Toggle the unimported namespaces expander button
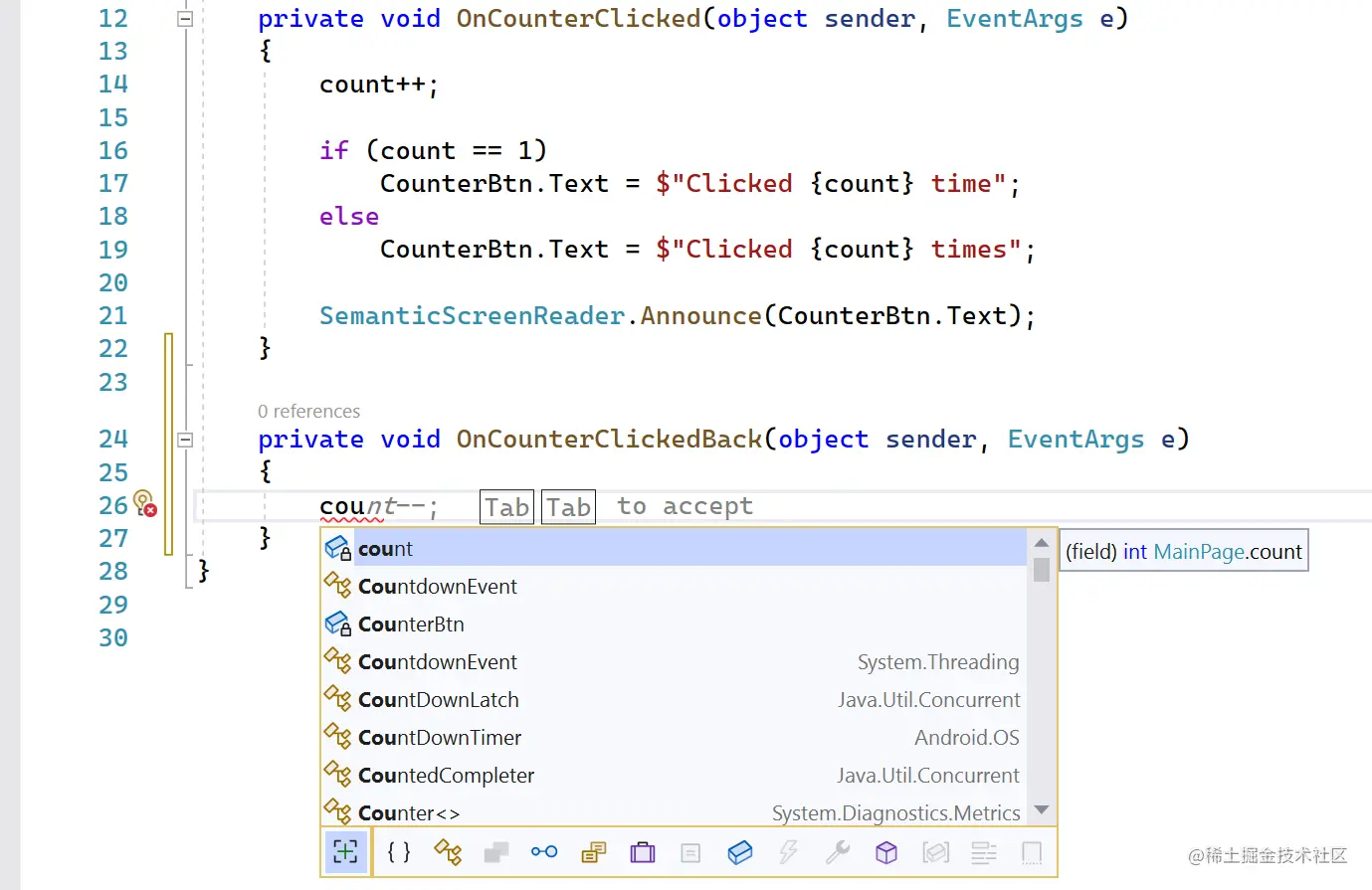Viewport: 1372px width, 890px height. coord(345,852)
